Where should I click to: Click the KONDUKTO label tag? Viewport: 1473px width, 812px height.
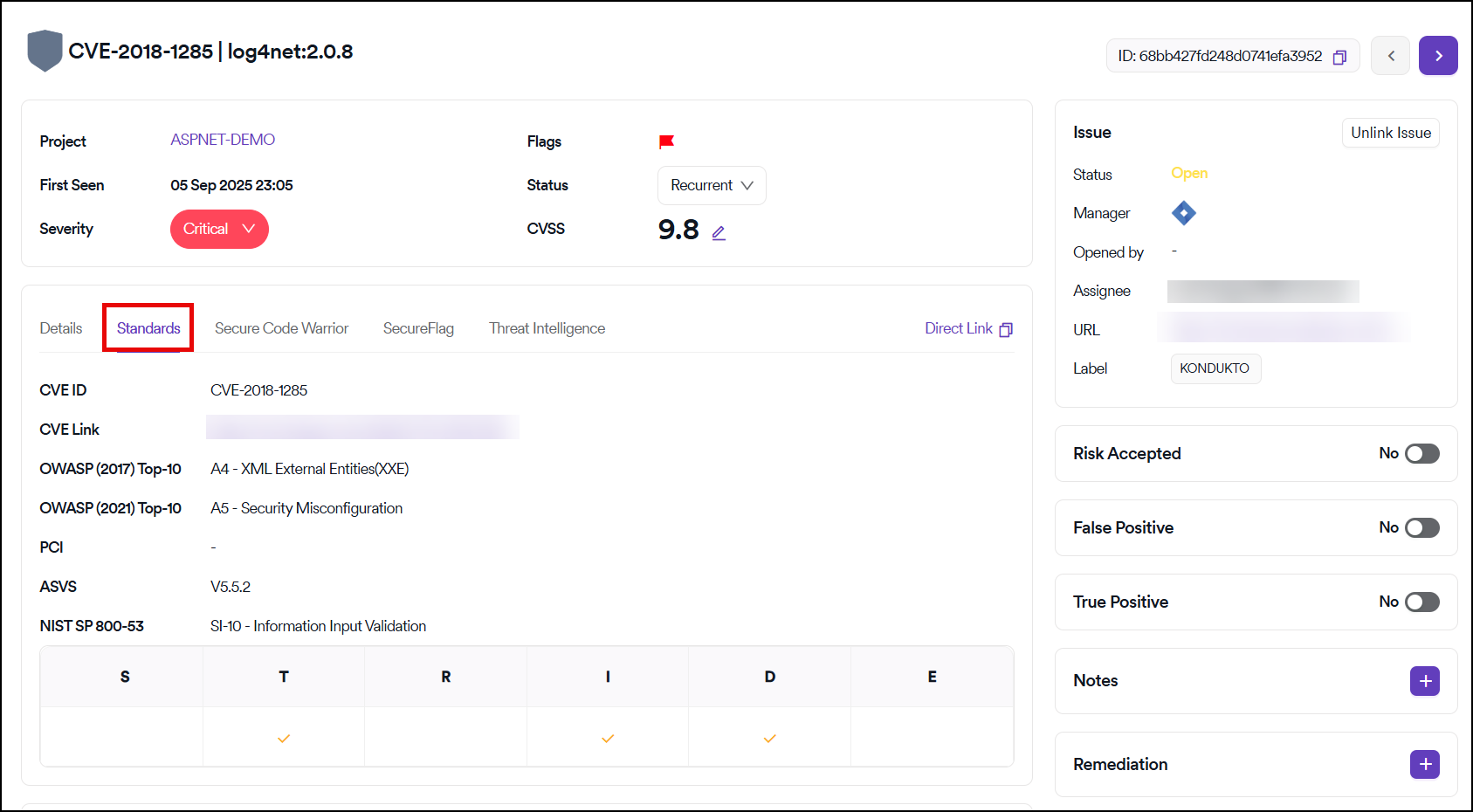tap(1215, 368)
